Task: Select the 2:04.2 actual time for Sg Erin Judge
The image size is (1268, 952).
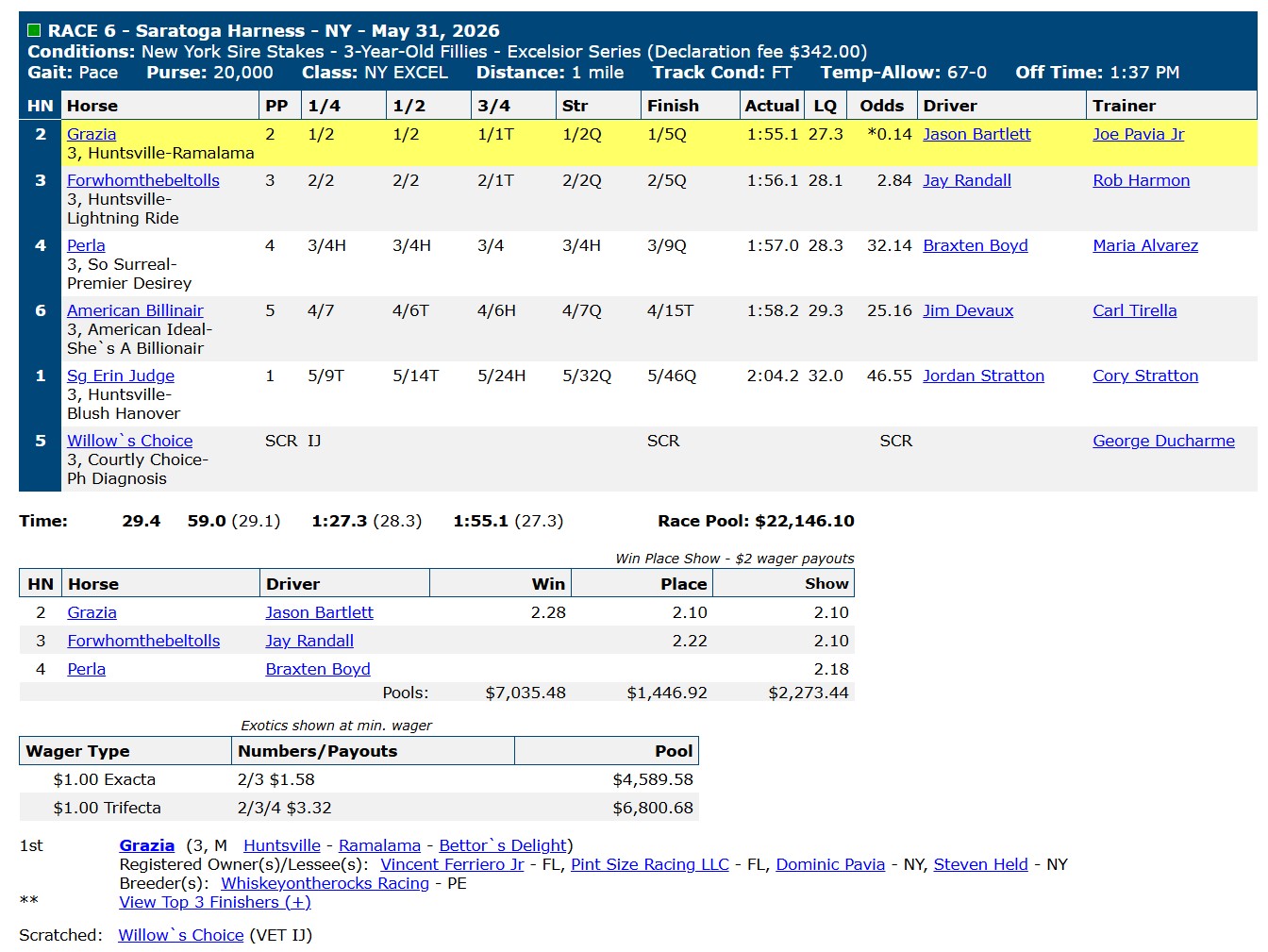Action: [773, 376]
